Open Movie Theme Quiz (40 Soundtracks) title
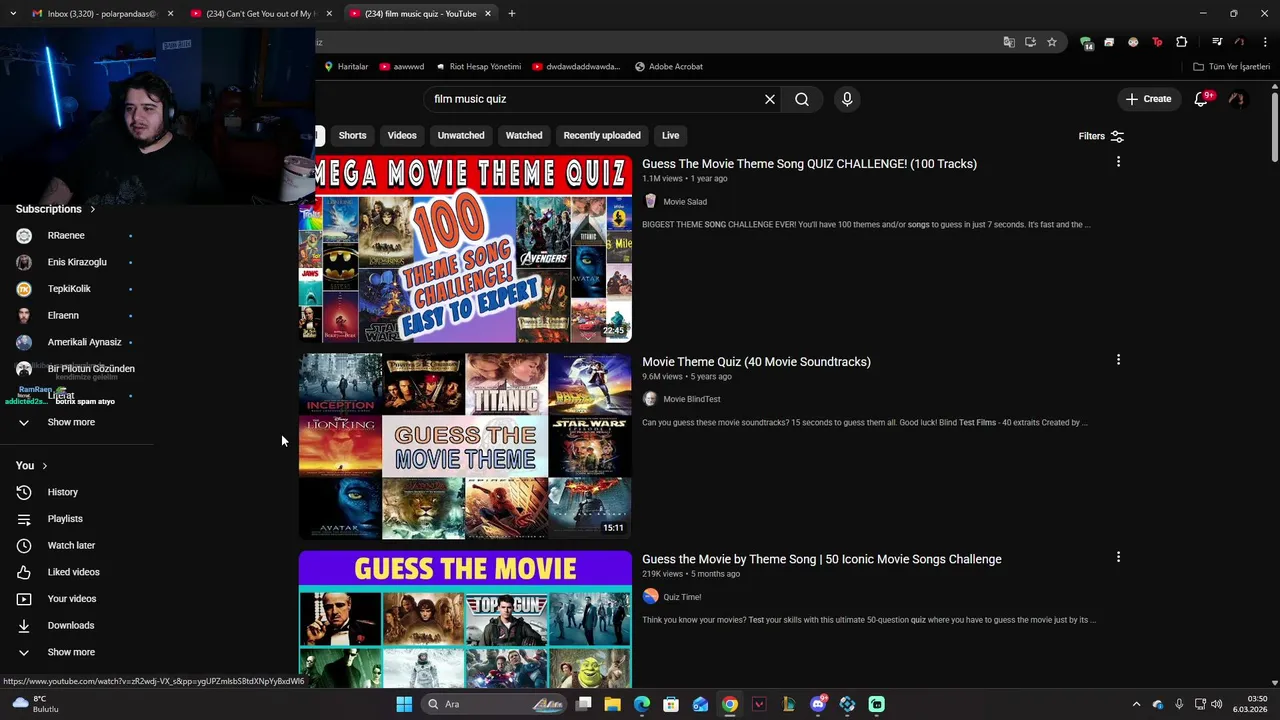This screenshot has height=720, width=1280. (x=756, y=362)
